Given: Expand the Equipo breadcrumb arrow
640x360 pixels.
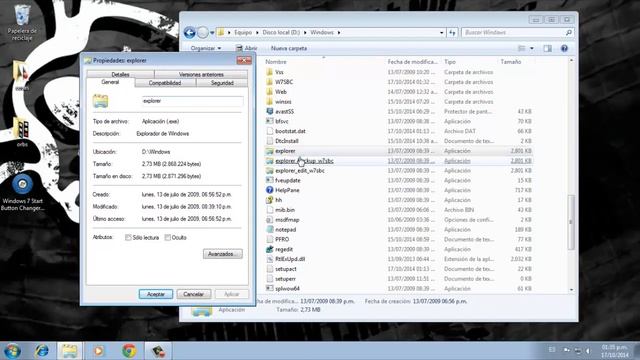Looking at the screenshot, I should tap(257, 33).
